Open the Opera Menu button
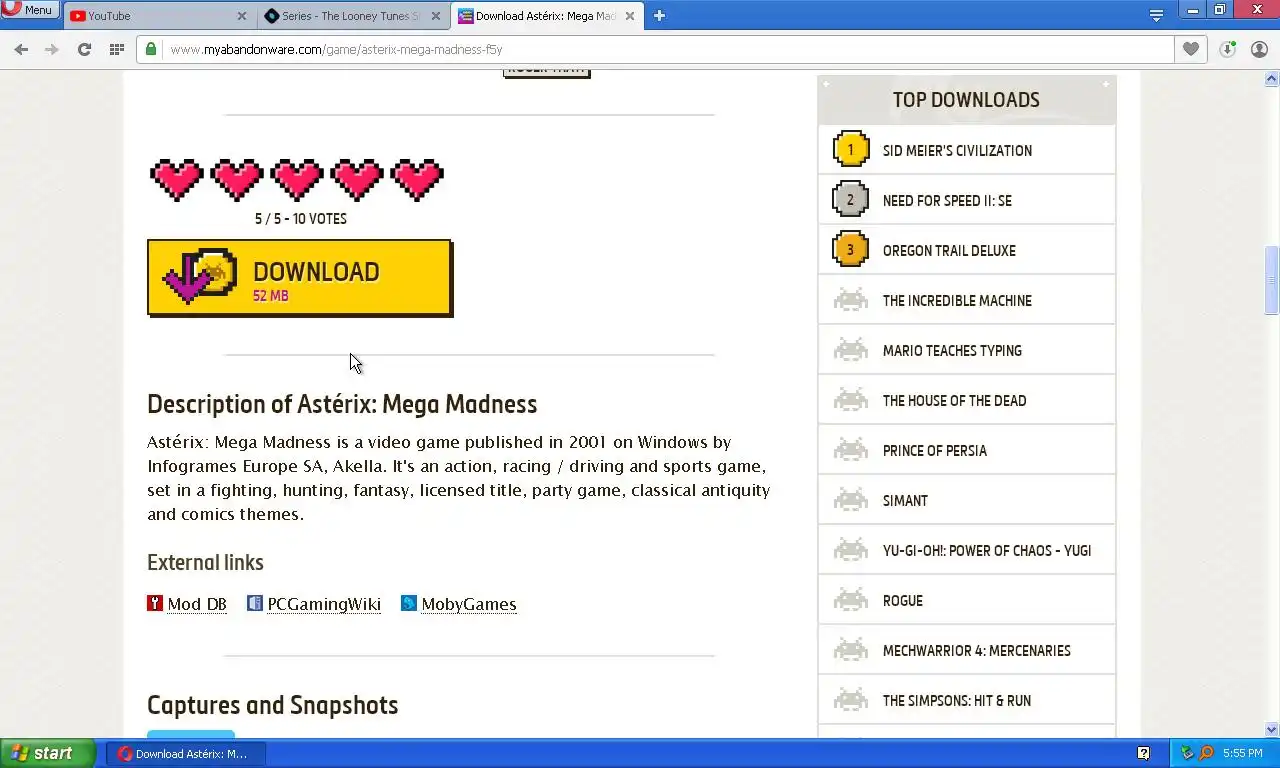 [29, 9]
